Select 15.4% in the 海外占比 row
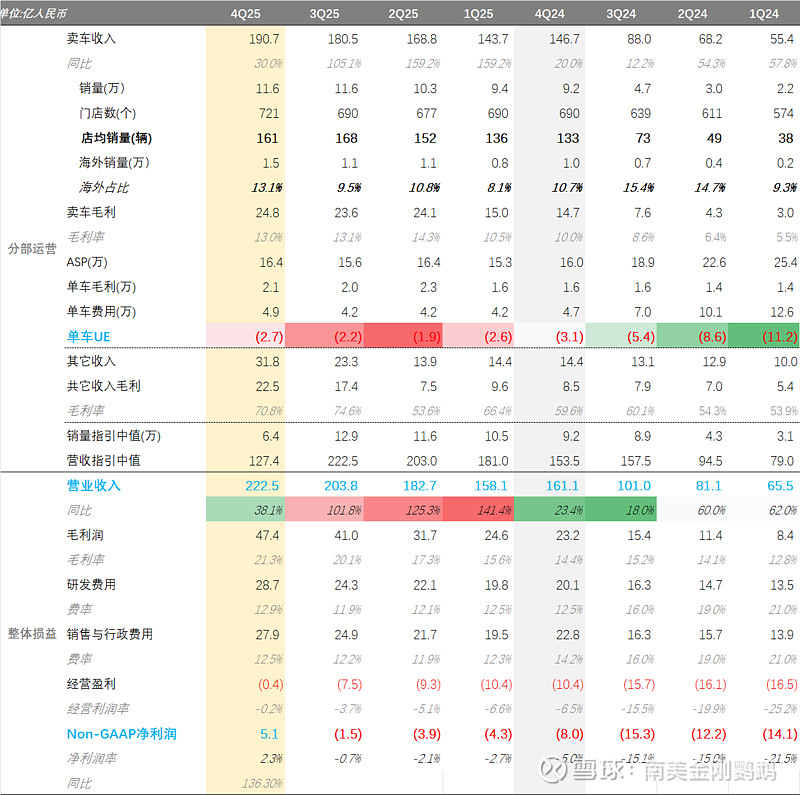Screen dimensions: 800x795 click(x=638, y=188)
